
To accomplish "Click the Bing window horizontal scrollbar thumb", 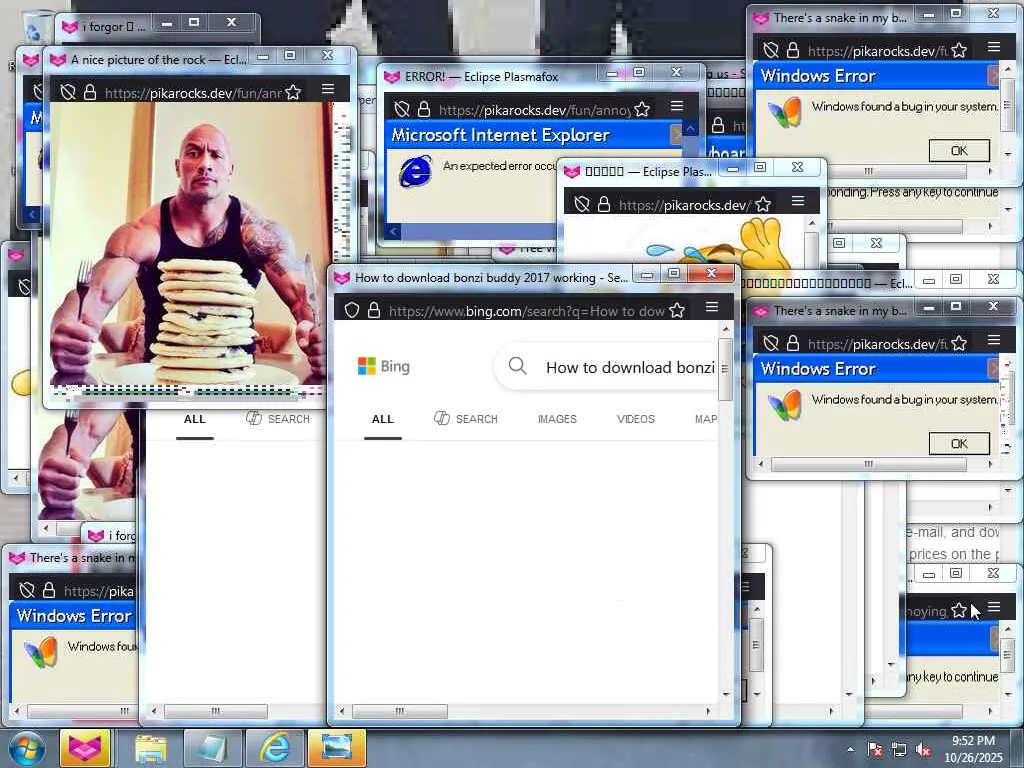I will pos(400,711).
